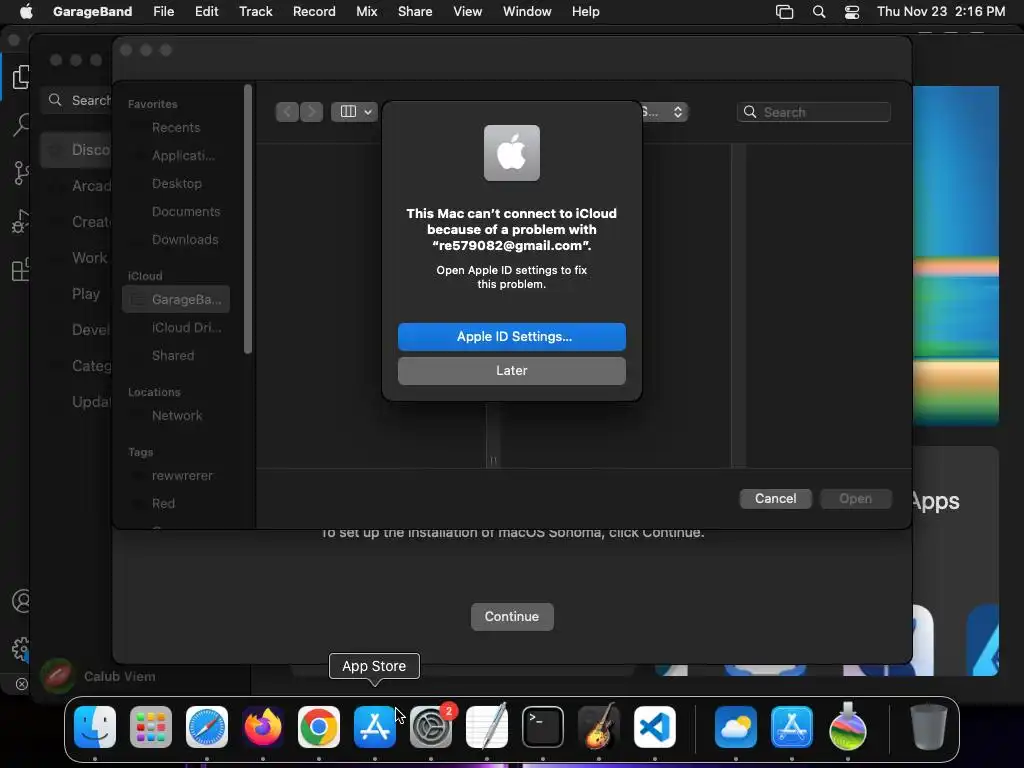The image size is (1024, 768).
Task: Go forward in the file dialog
Action: tap(312, 112)
